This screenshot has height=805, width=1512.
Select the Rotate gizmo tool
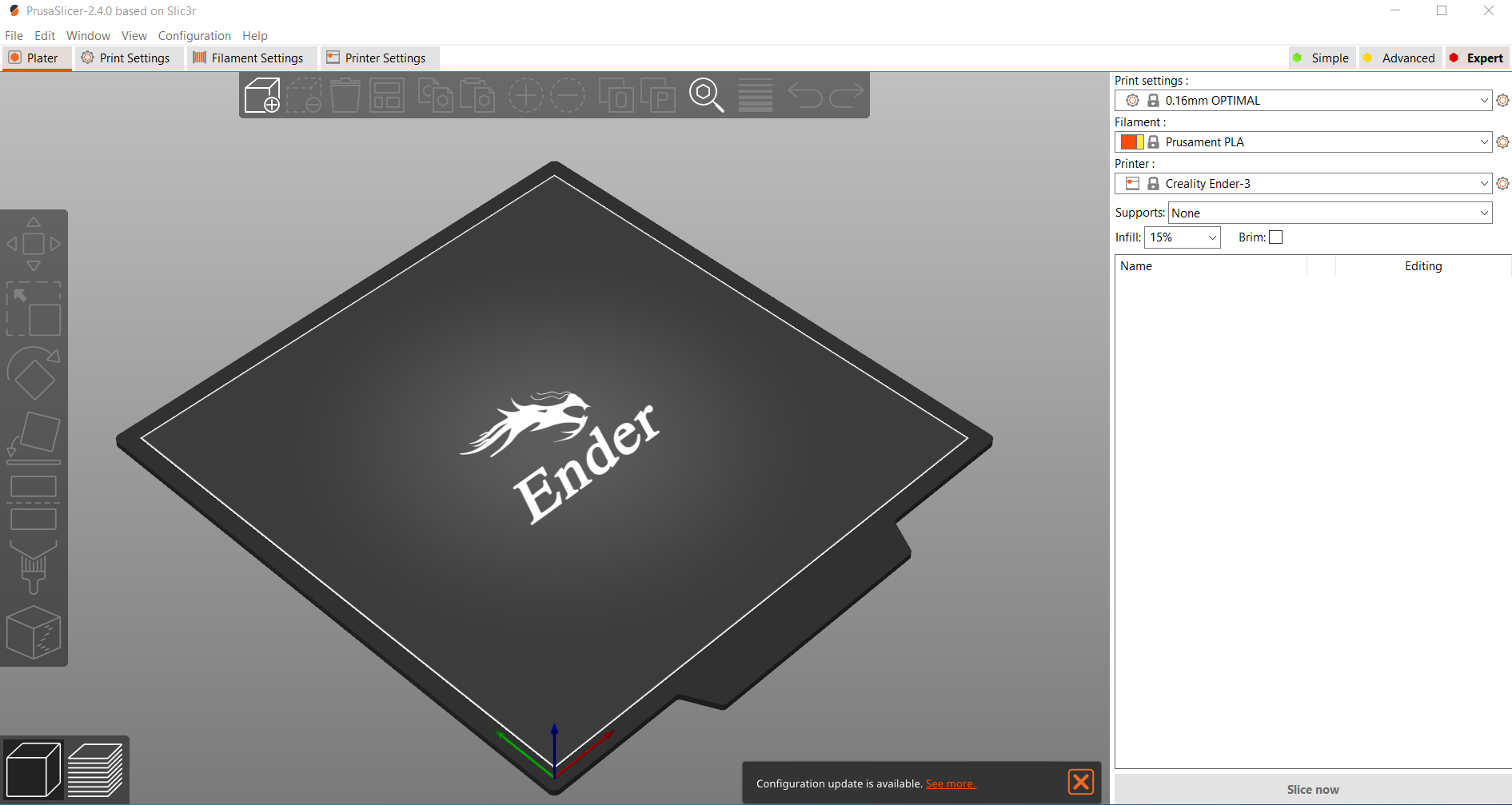(x=34, y=373)
